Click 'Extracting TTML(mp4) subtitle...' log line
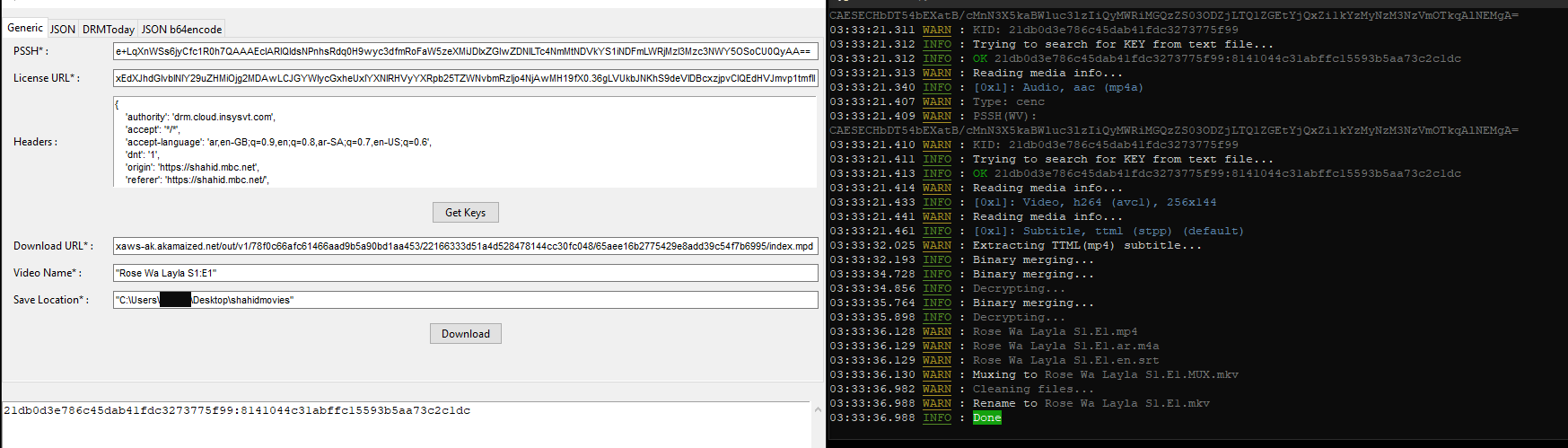Screen dimensions: 1568x448 [1087, 245]
